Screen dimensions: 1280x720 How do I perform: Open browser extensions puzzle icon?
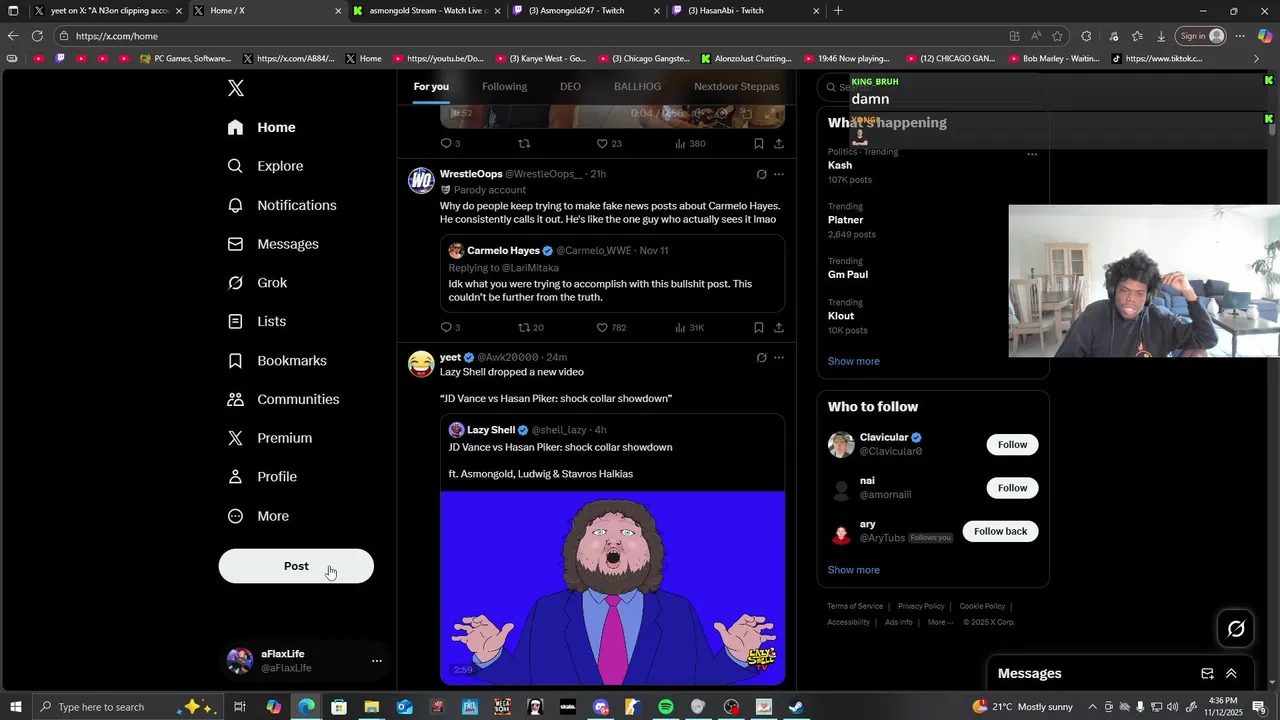1086,36
